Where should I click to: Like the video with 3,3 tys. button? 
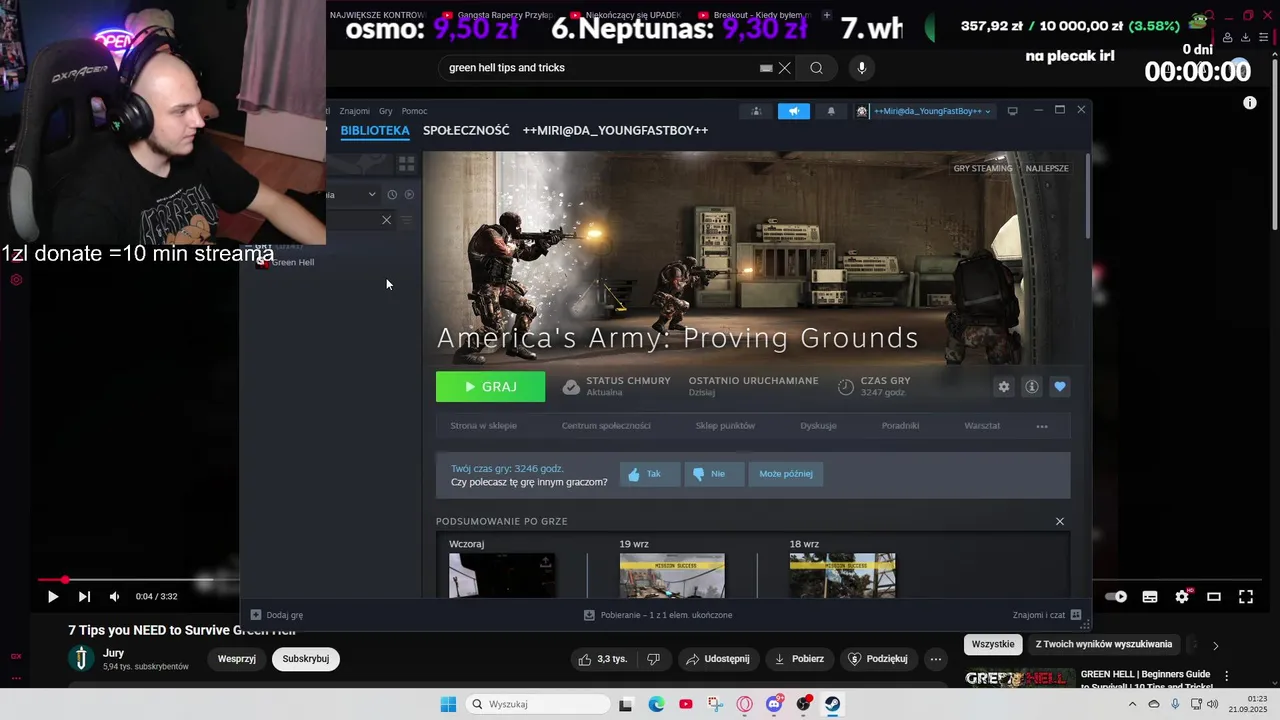pyautogui.click(x=602, y=659)
